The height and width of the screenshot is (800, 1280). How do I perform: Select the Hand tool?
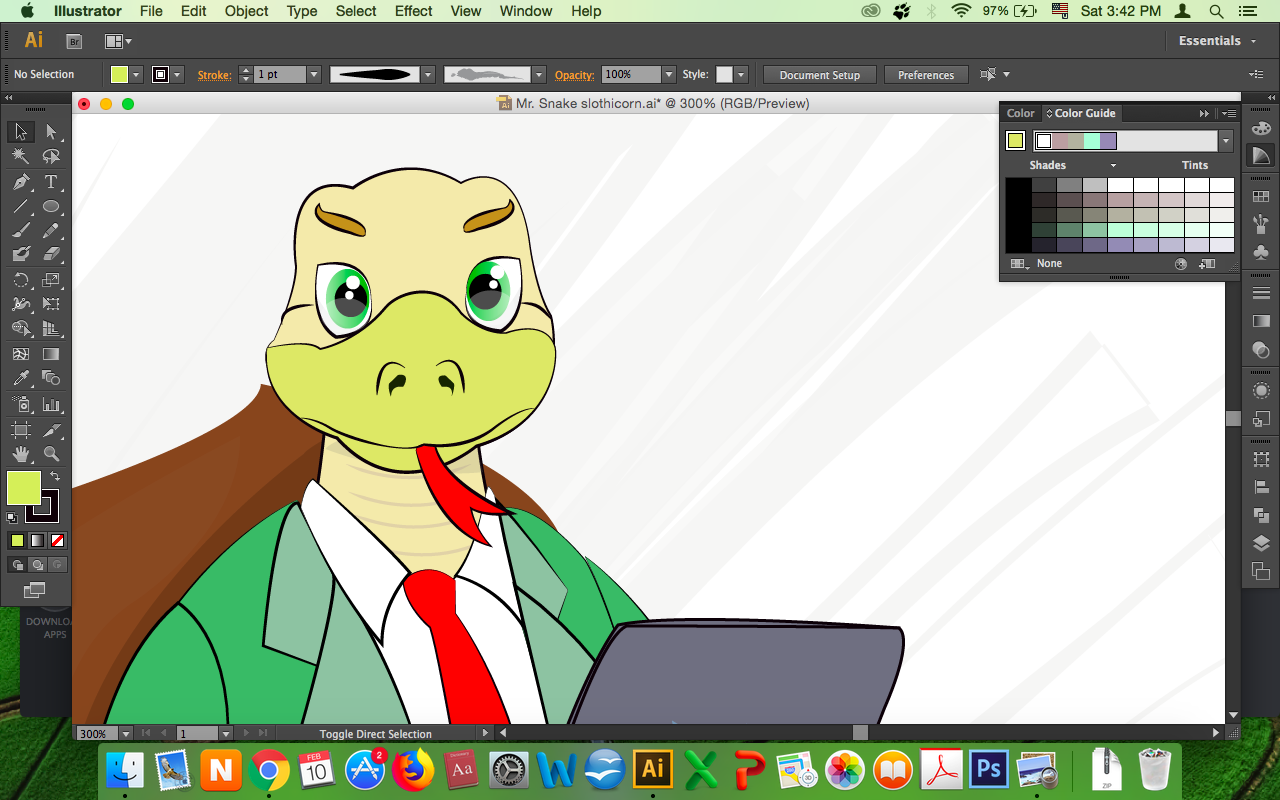(x=20, y=454)
